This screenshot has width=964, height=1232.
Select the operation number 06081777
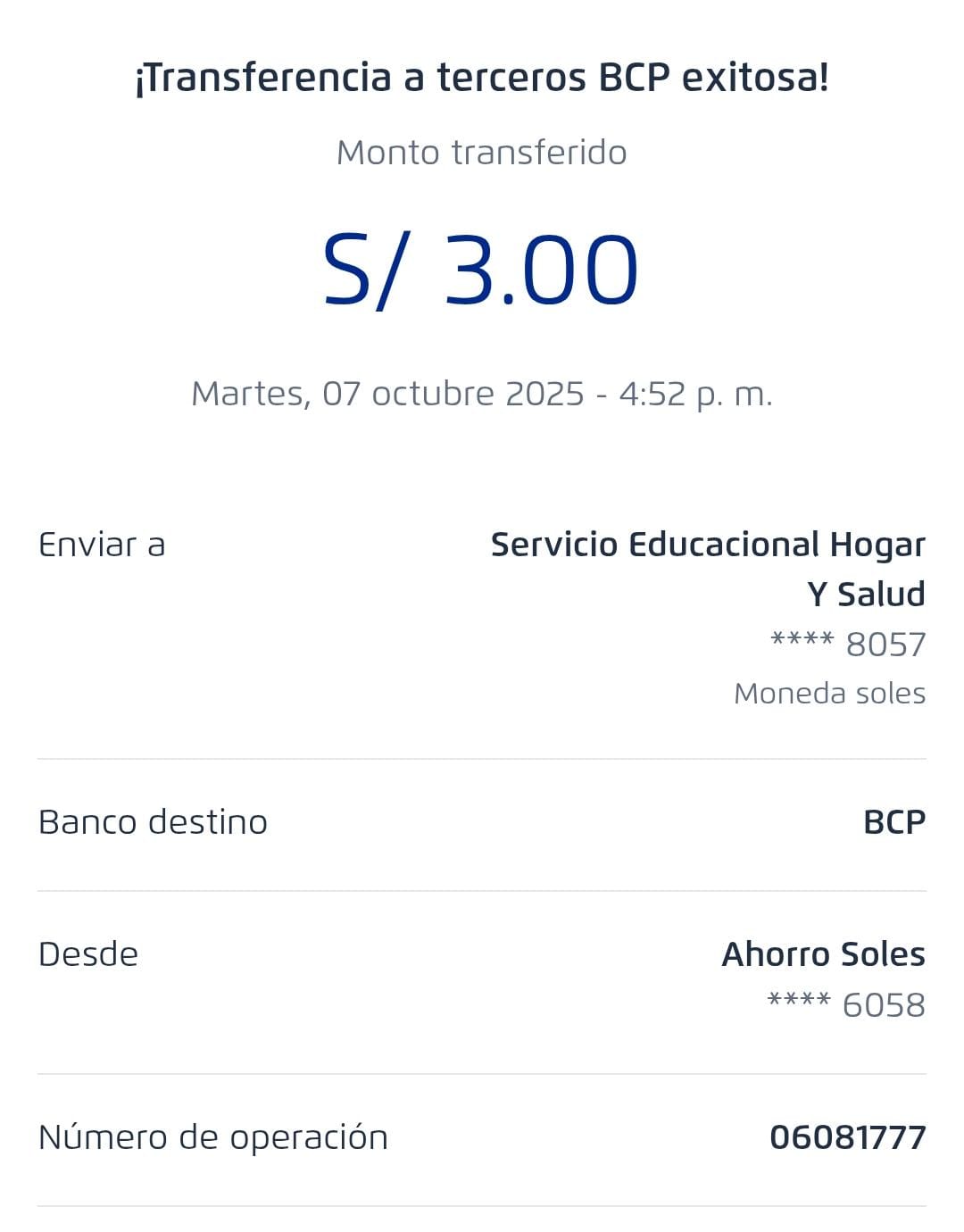tap(847, 1137)
